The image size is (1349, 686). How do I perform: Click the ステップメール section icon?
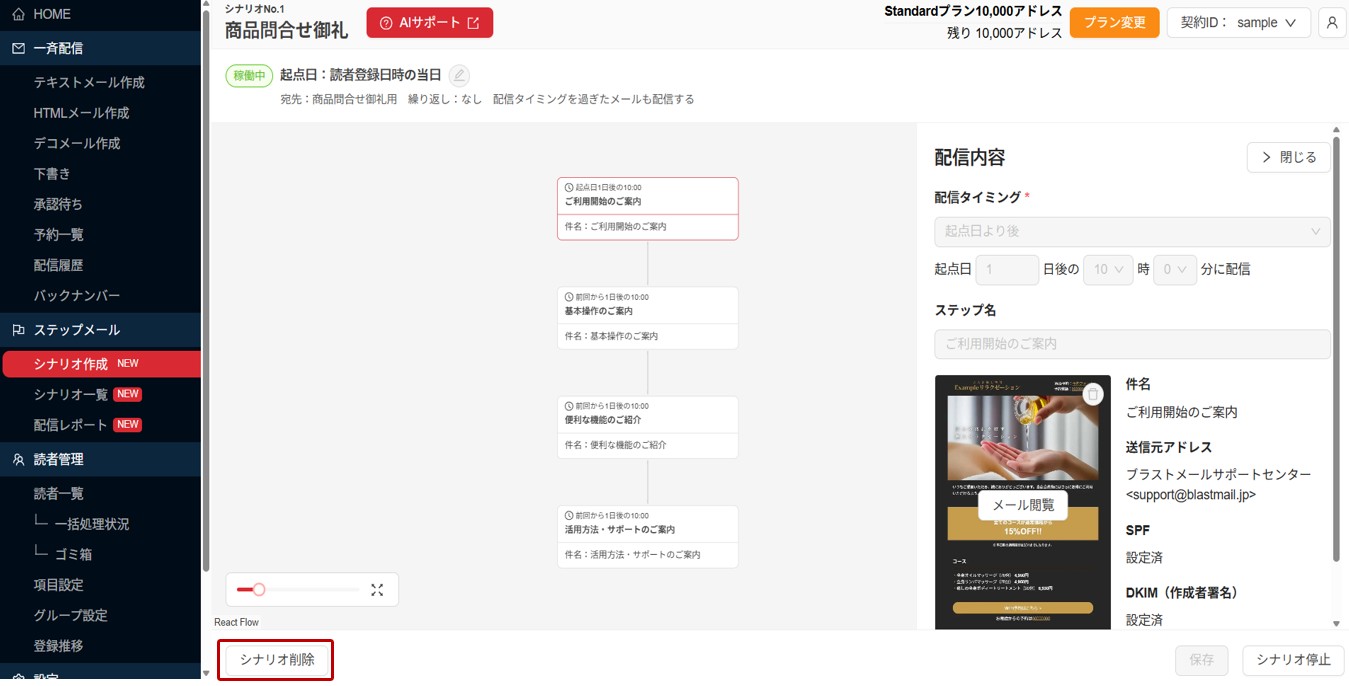[x=18, y=330]
